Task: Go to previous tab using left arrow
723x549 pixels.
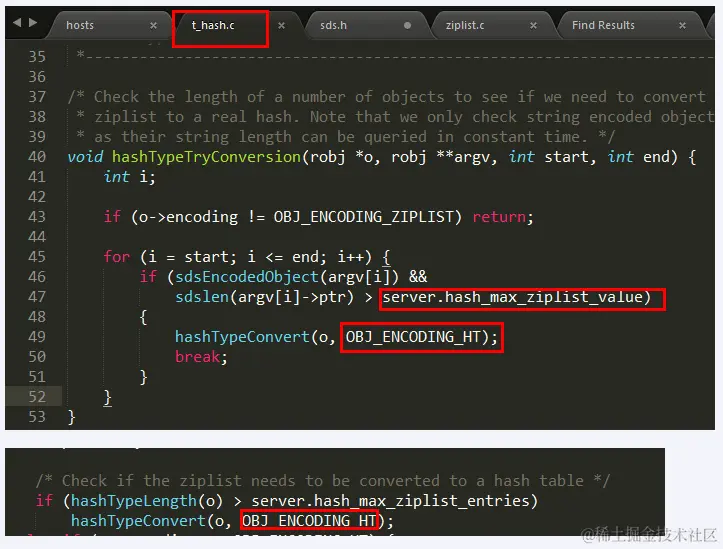Action: (x=17, y=22)
